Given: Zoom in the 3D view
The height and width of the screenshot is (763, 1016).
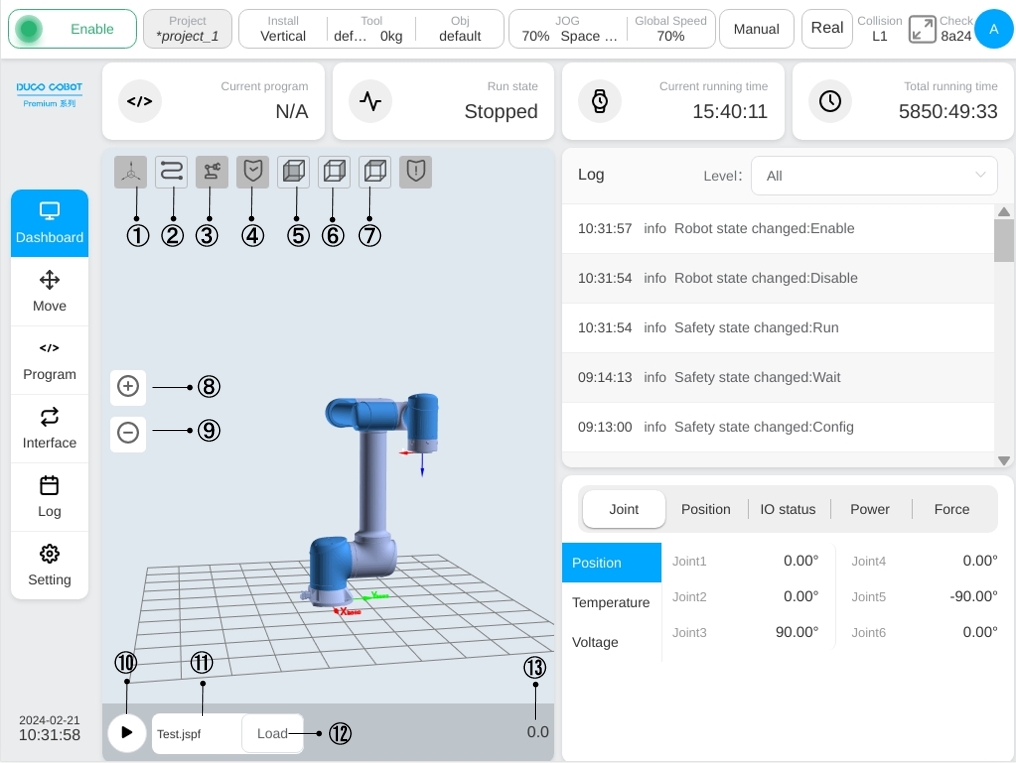Looking at the screenshot, I should (x=128, y=387).
